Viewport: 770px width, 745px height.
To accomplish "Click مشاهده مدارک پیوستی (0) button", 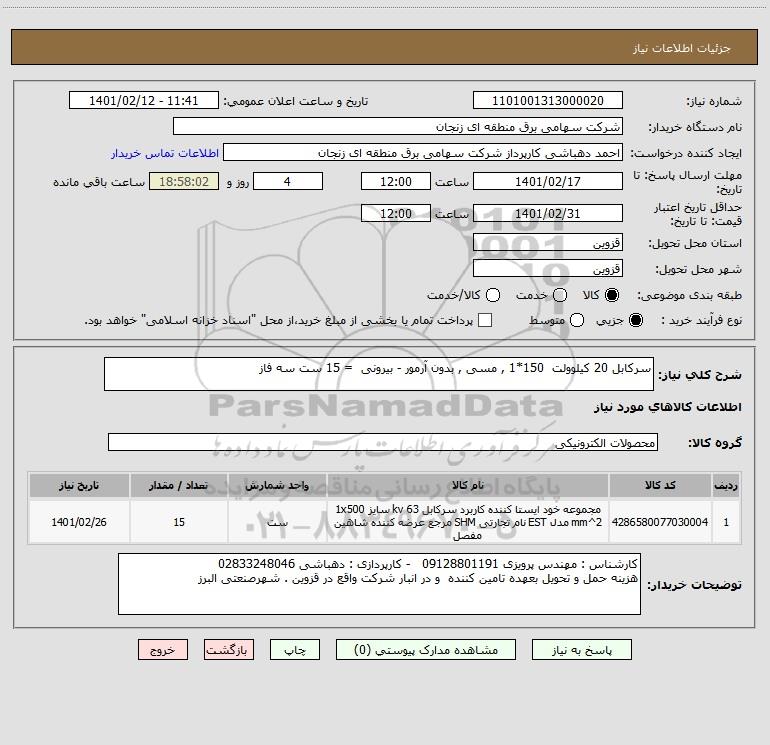I will [426, 650].
